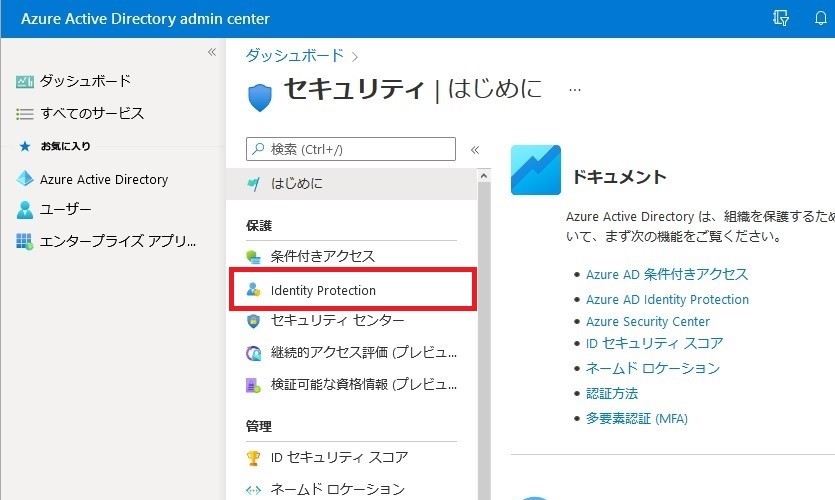Click the security menu scrollbar track
Viewport: 835px width, 500px height.
pyautogui.click(x=484, y=341)
